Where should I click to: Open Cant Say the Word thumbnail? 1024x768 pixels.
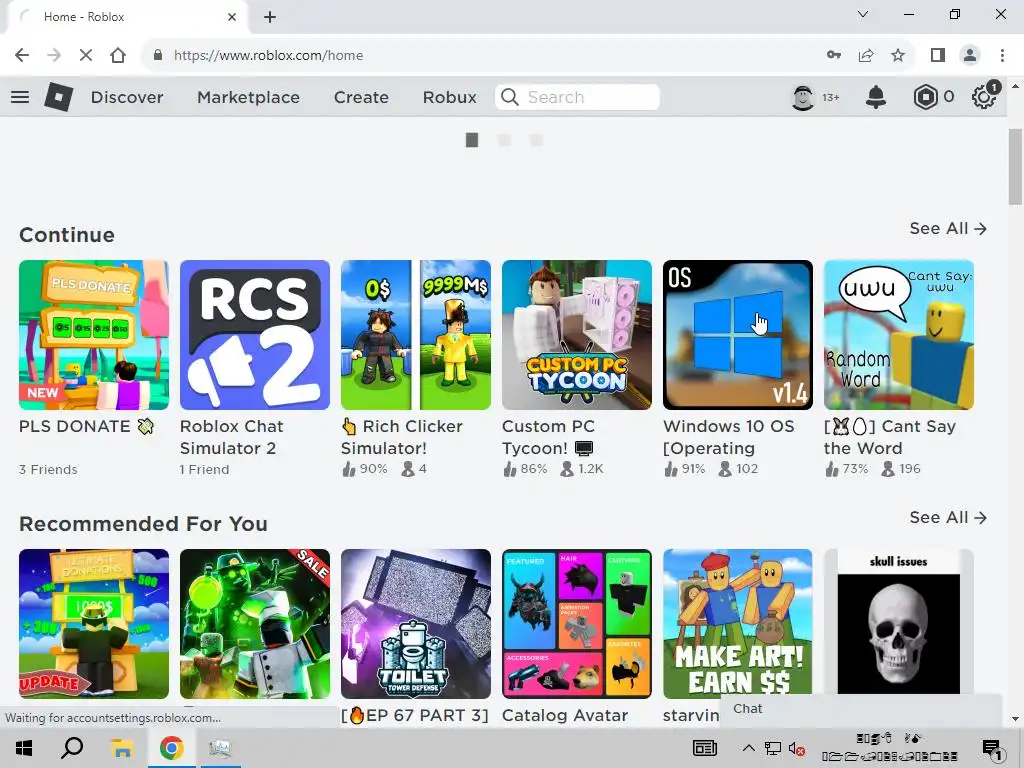899,335
